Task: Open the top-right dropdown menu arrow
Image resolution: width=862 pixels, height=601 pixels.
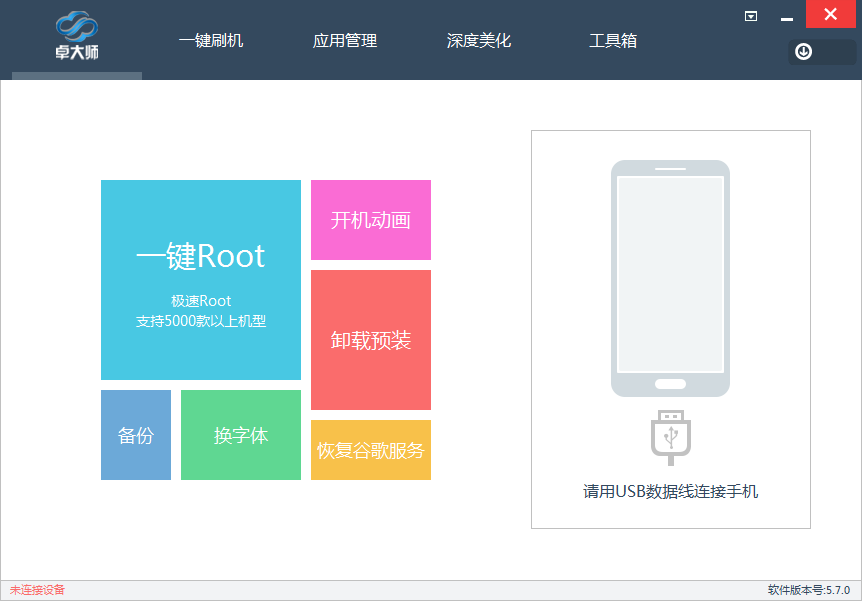Action: click(750, 15)
